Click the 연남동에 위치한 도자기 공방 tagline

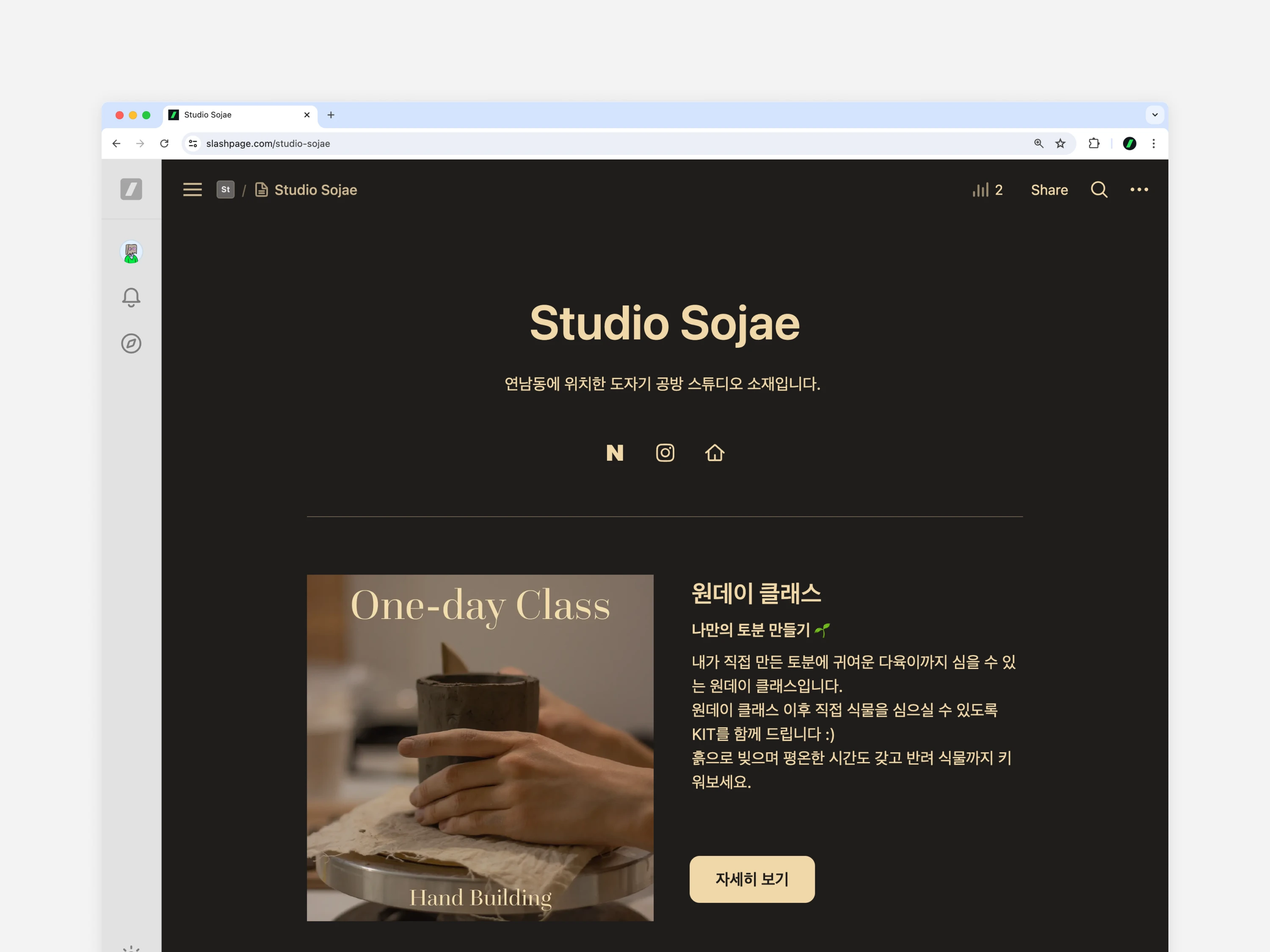[x=662, y=383]
